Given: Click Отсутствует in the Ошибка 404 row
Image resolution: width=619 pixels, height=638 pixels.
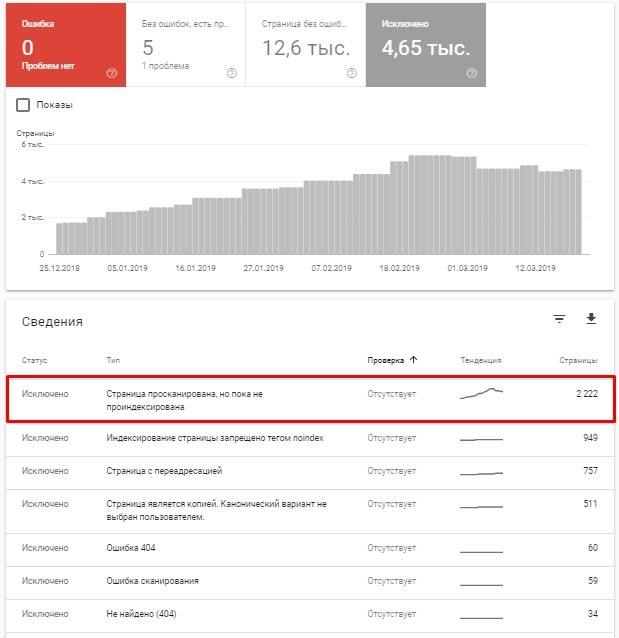Looking at the screenshot, I should (392, 548).
